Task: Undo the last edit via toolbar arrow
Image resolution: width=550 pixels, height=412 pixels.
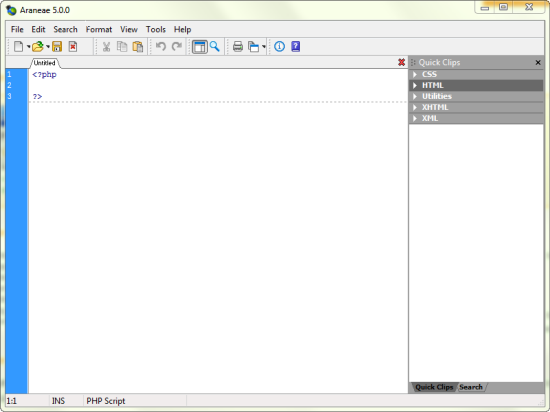Action: 161,46
